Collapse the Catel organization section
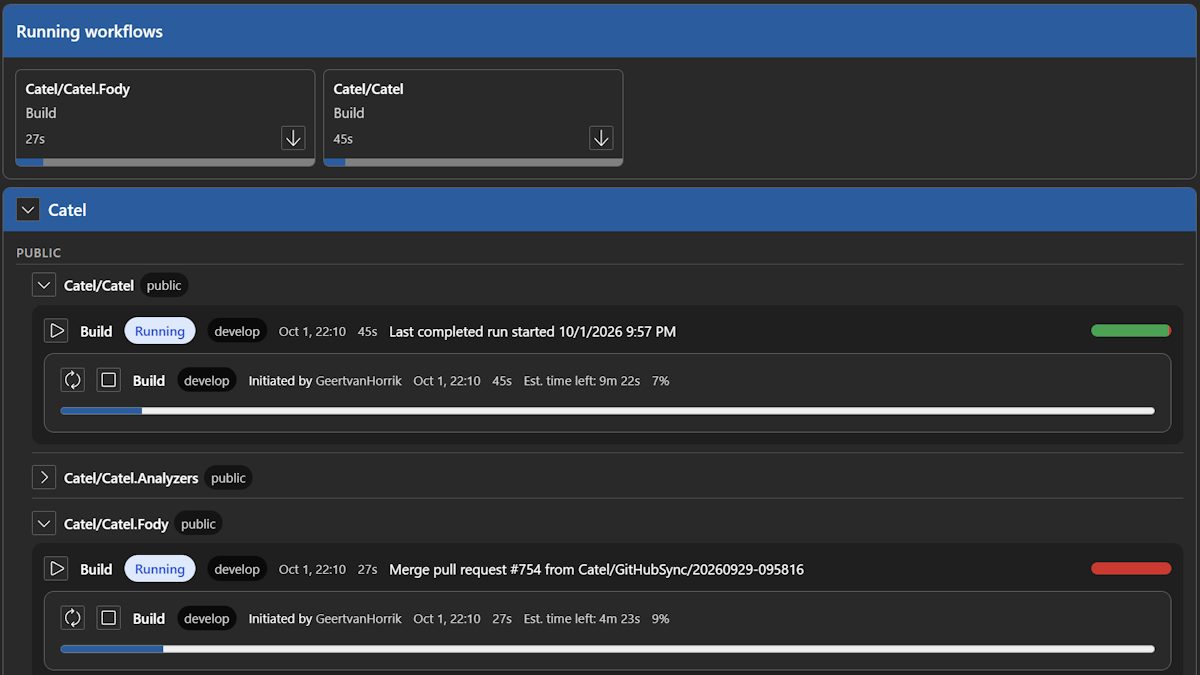The width and height of the screenshot is (1200, 675). pyautogui.click(x=29, y=210)
